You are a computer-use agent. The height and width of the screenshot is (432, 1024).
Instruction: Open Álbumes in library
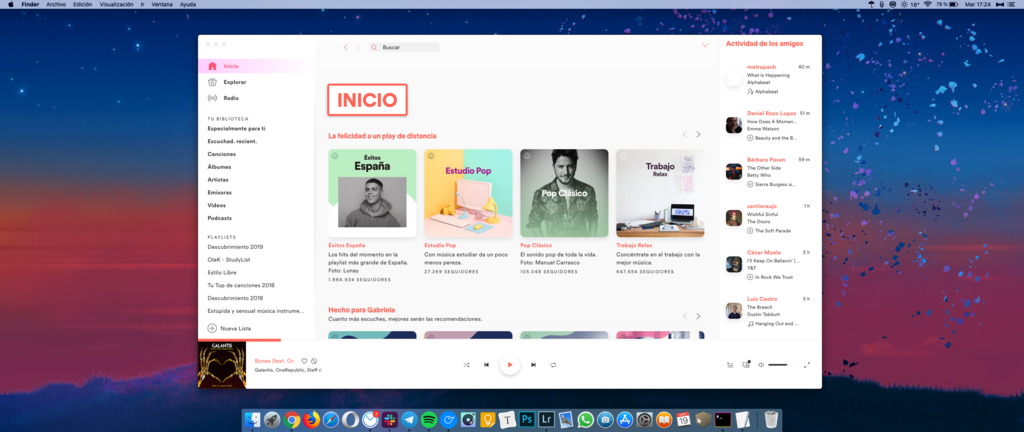coord(219,167)
